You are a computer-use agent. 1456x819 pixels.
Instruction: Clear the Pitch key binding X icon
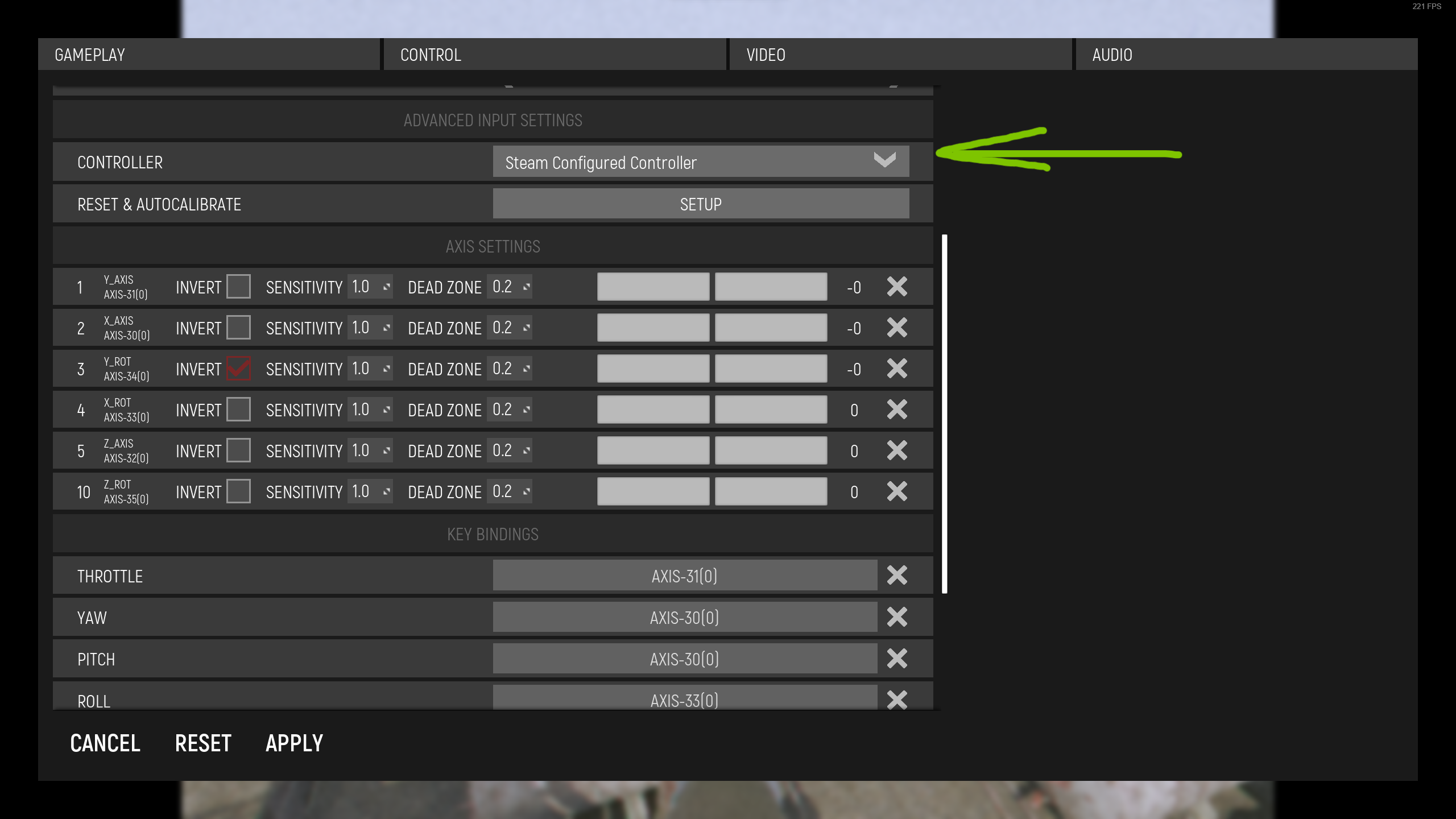pos(897,659)
